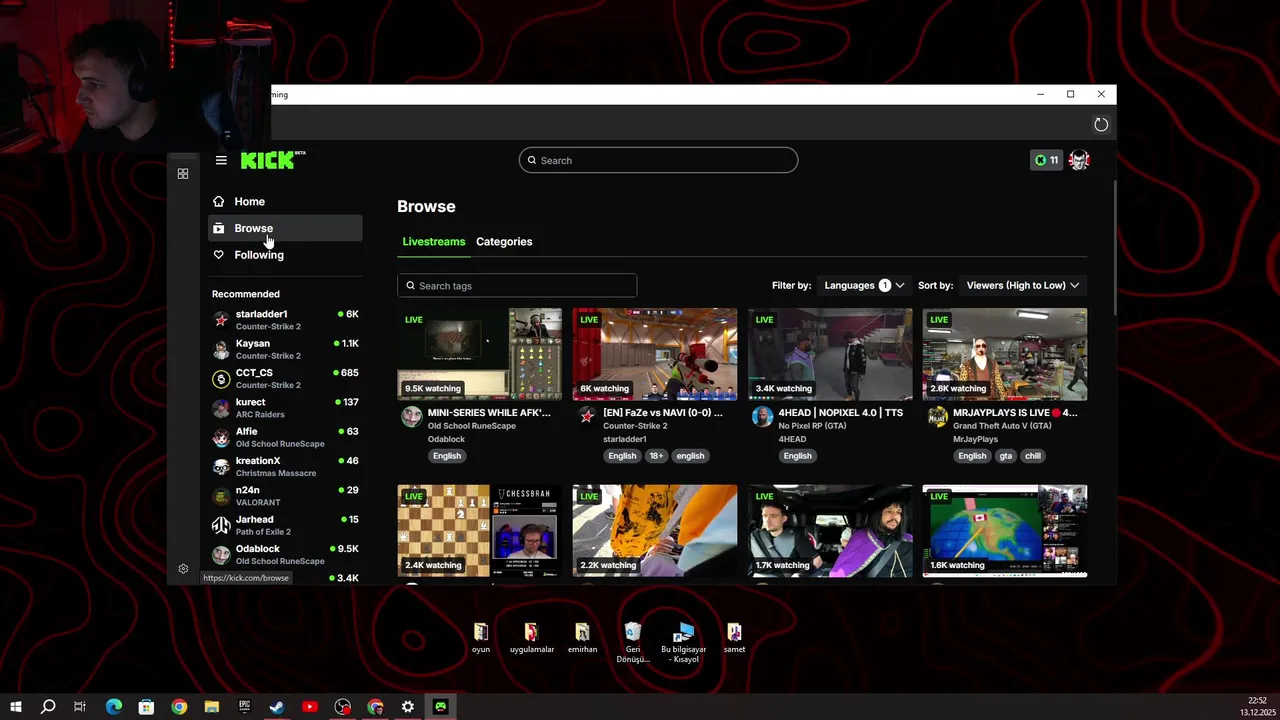Select the oyun desktop folder
Viewport: 1280px width, 720px height.
[x=481, y=638]
